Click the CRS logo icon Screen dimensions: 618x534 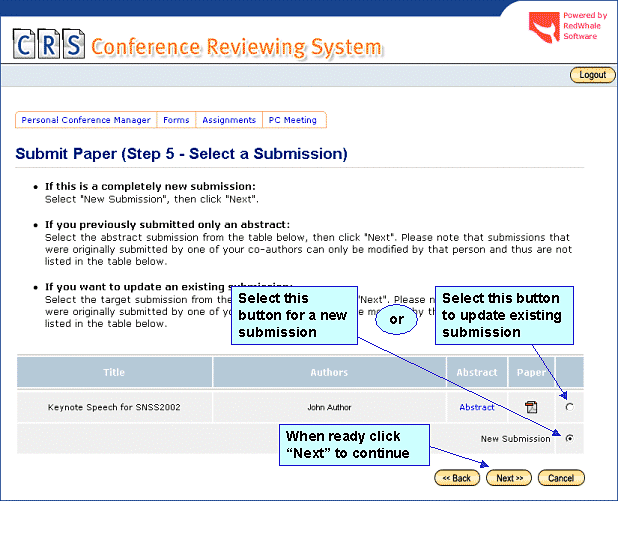[48, 46]
